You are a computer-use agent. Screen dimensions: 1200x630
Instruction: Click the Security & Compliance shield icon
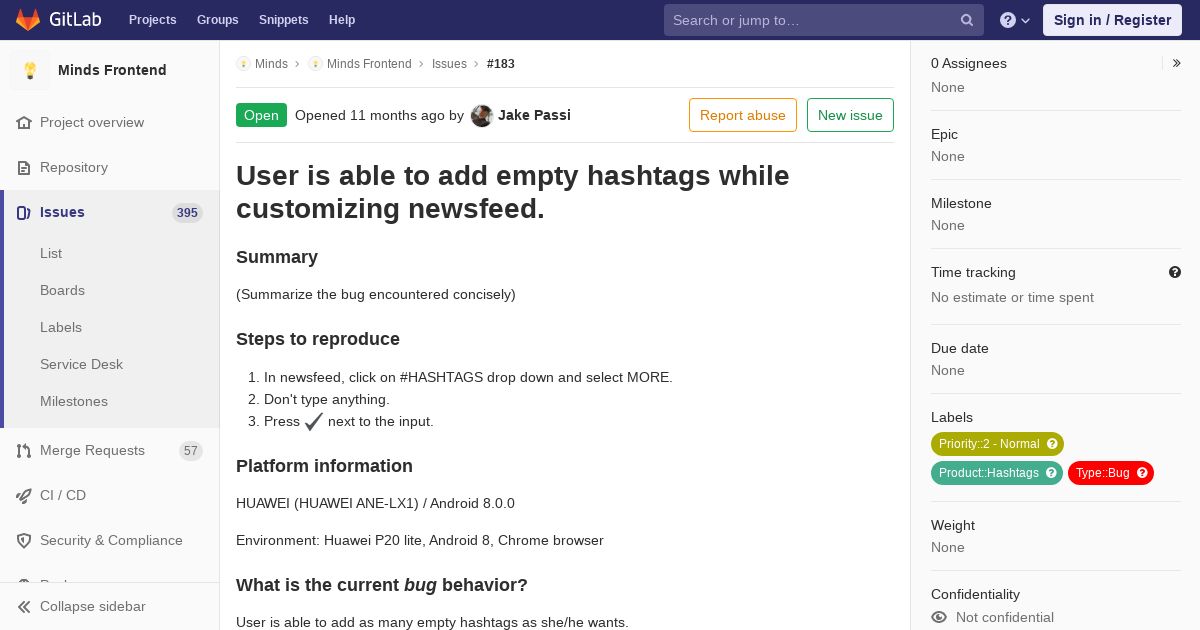24,540
